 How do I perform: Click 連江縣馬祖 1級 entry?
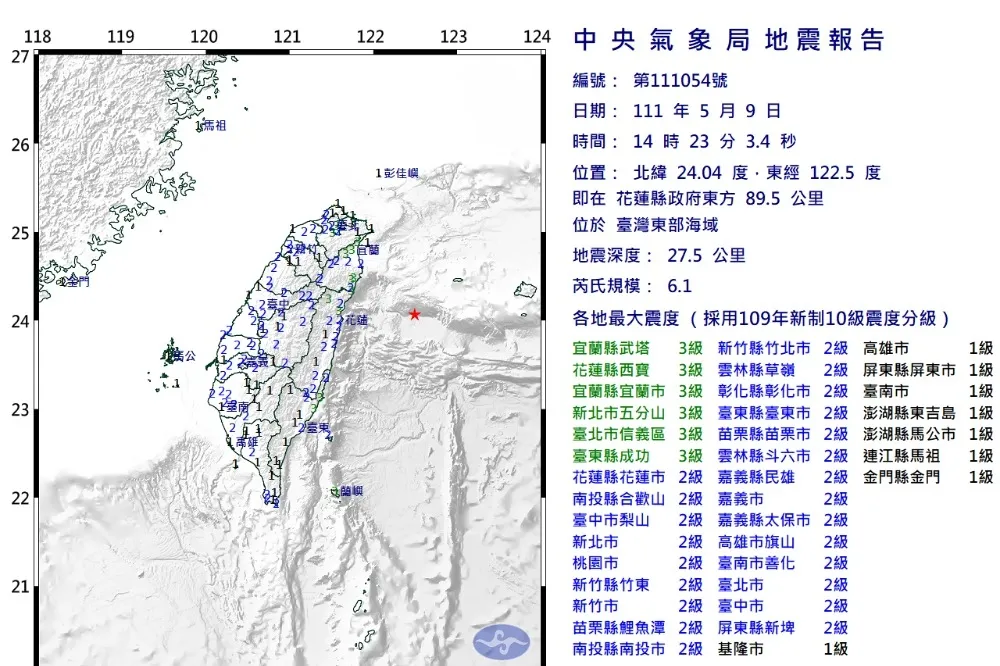click(x=928, y=456)
